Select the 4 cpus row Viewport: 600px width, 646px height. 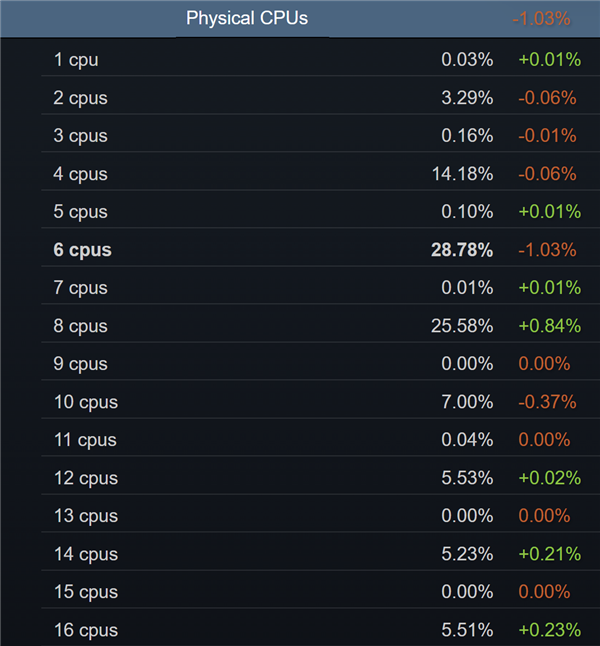(80, 174)
